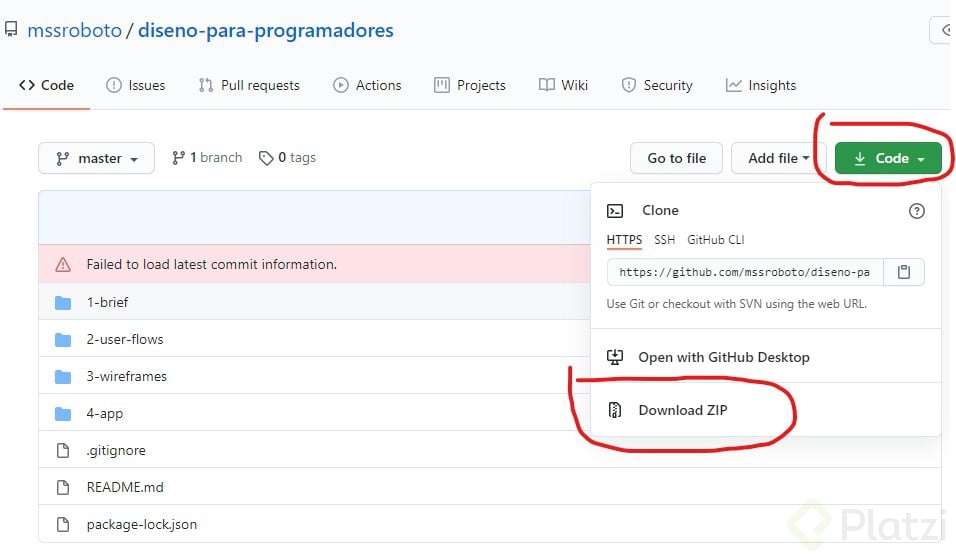Open the Projects tab
The width and height of the screenshot is (956, 557).
469,85
